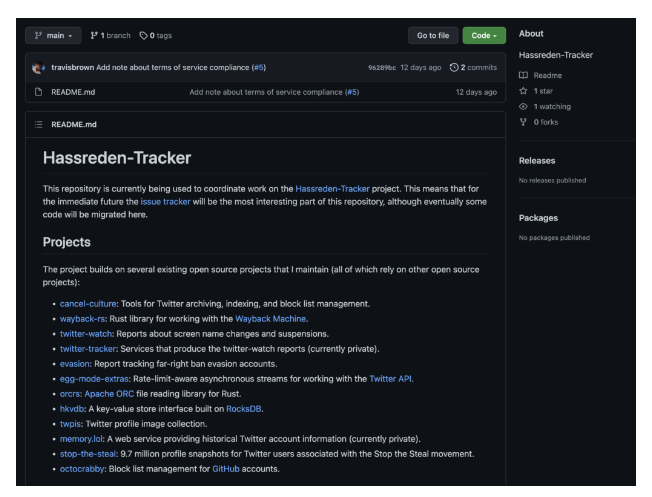Viewport: 652px width, 497px height.
Task: Click the star icon in About
Action: (525, 89)
